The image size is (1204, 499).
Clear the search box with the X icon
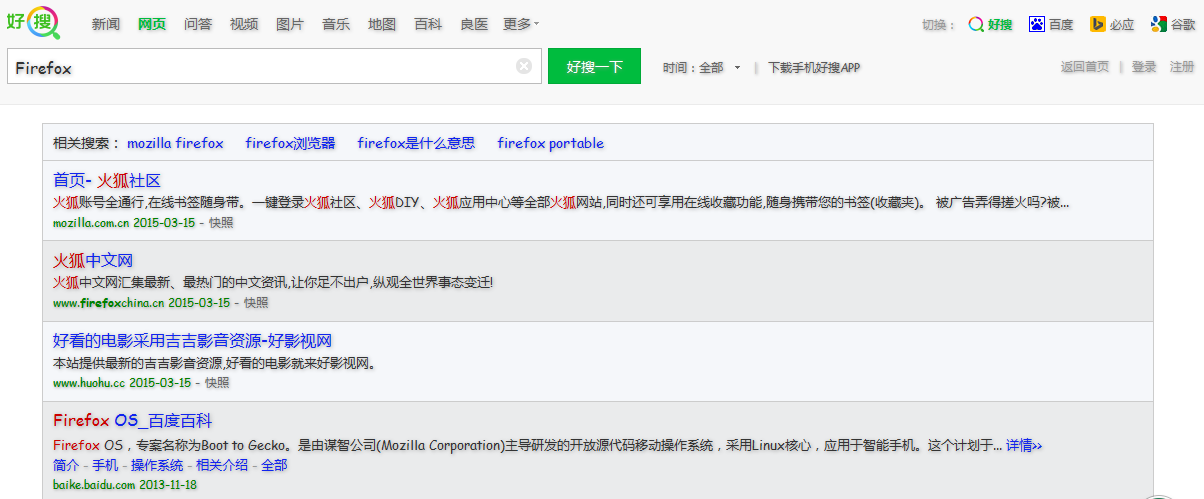[524, 66]
